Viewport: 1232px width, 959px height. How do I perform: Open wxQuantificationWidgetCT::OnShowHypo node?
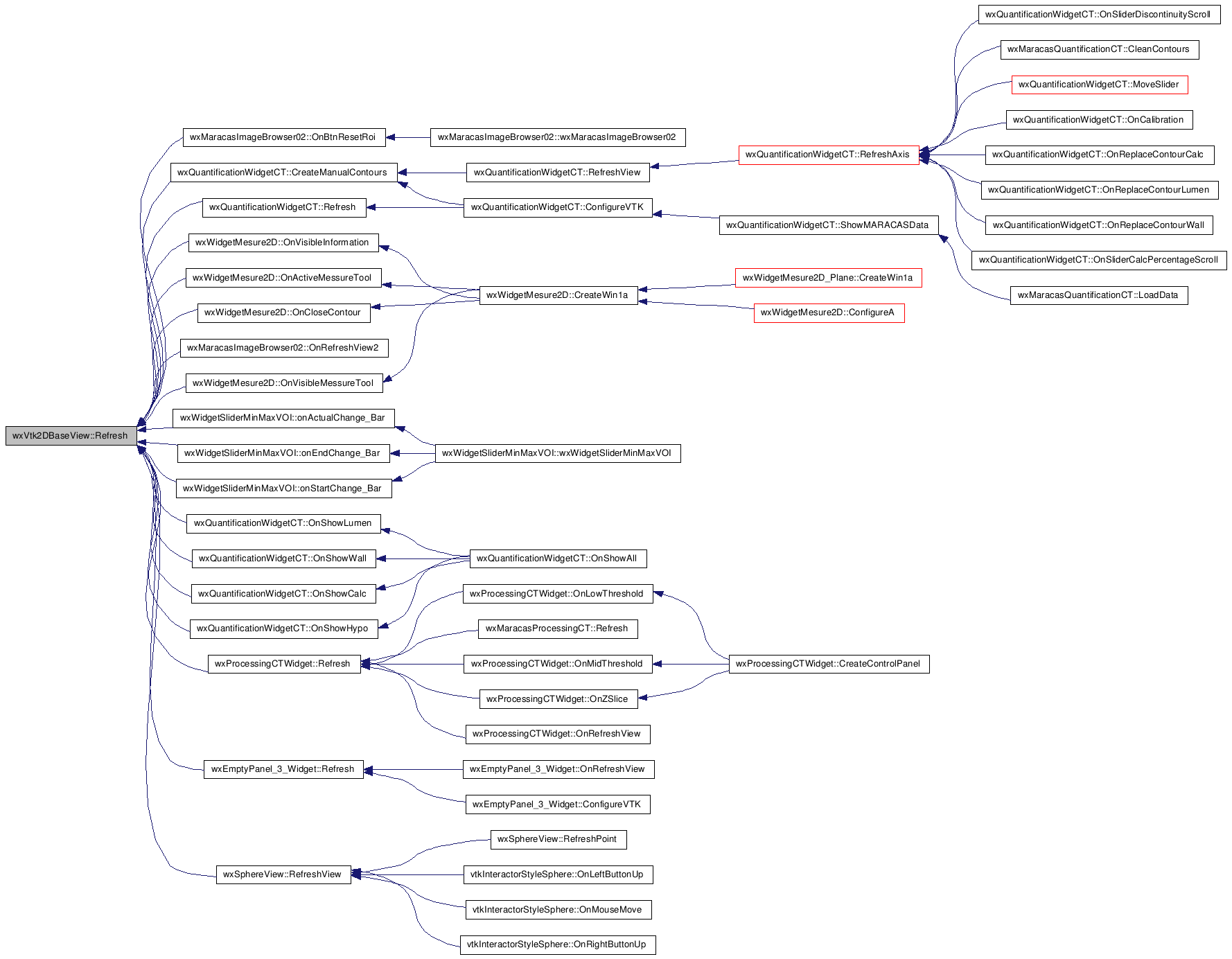[x=283, y=628]
